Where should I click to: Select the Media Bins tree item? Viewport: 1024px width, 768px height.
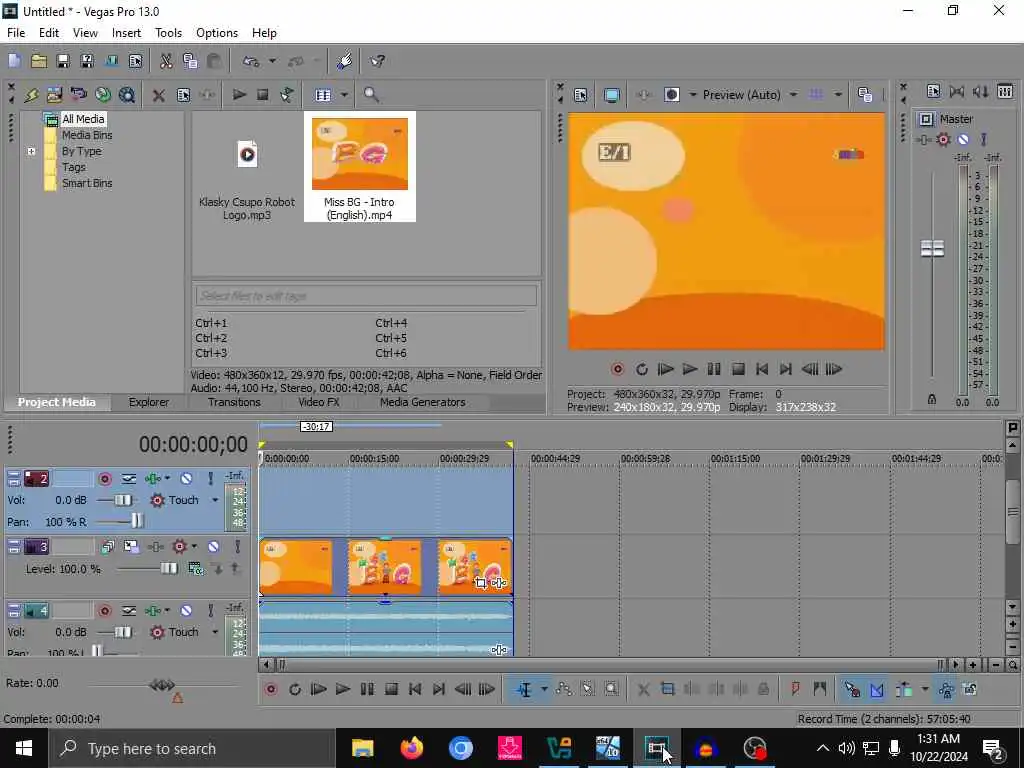tap(87, 135)
